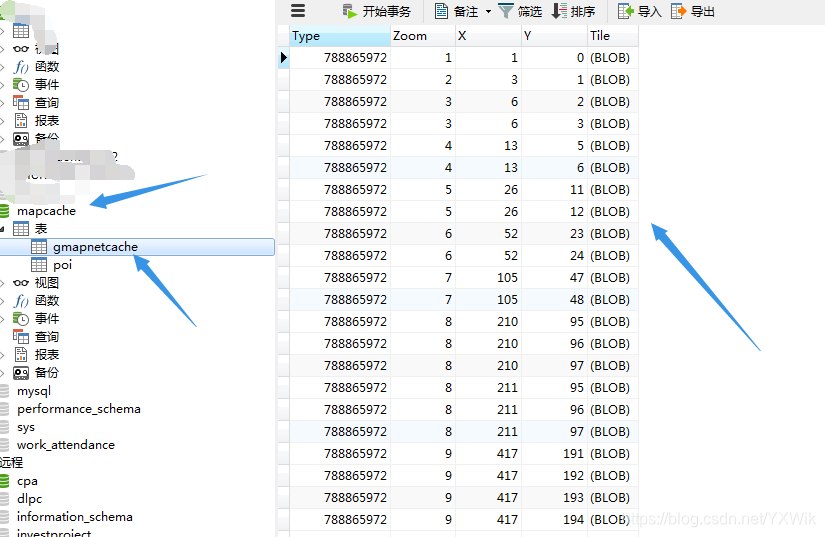Click the (BLOB) cell in Zoom 2 row
The height and width of the screenshot is (537, 825).
pos(613,79)
